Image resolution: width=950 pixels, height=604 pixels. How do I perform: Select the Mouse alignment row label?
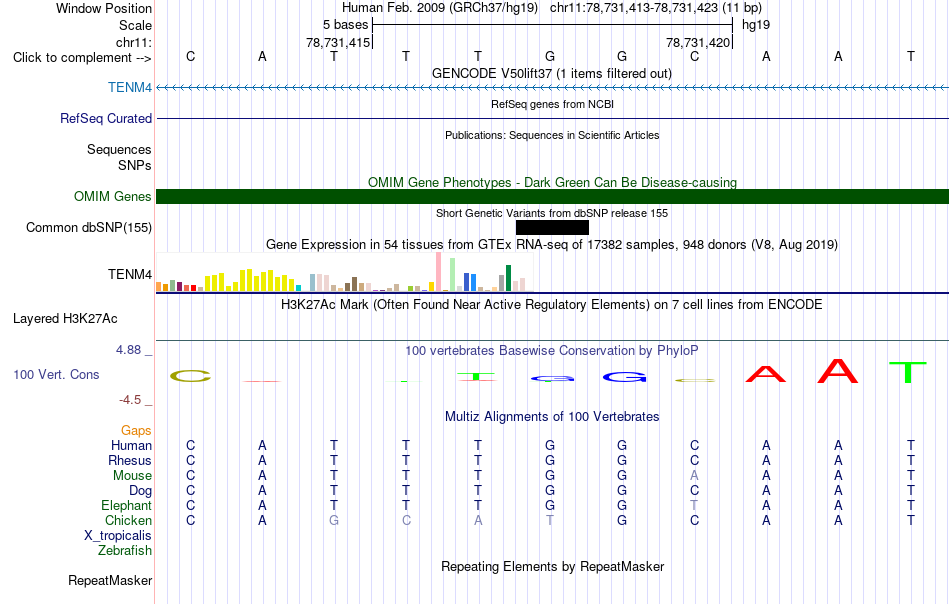(132, 476)
